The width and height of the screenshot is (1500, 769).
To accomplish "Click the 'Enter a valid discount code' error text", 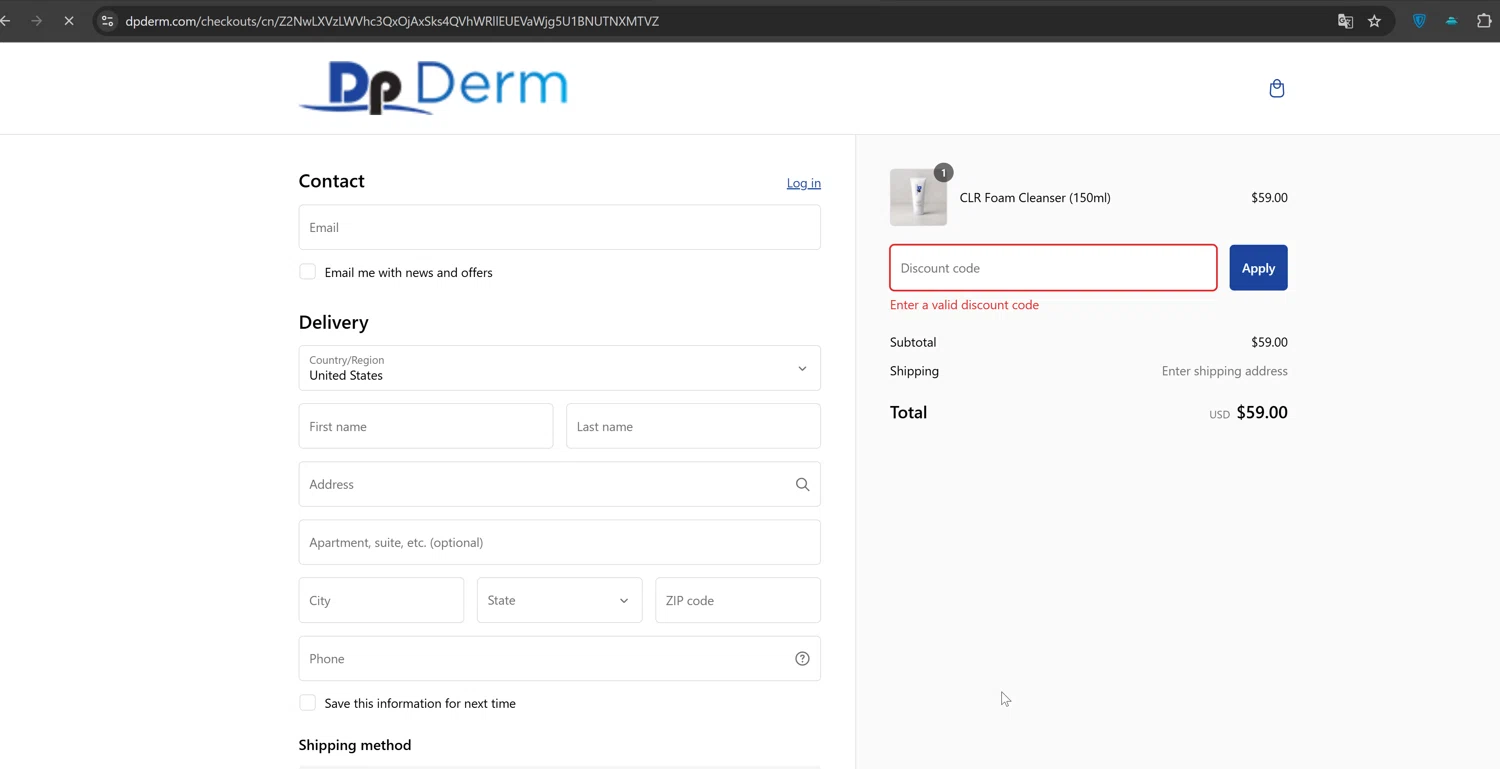I will [x=964, y=305].
